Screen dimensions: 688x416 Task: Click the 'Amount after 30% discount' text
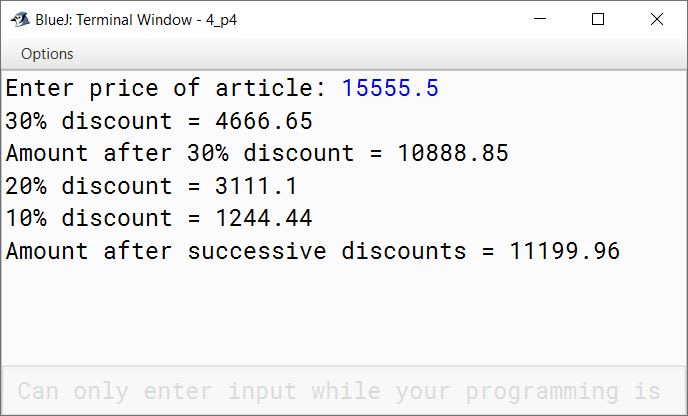click(x=180, y=153)
